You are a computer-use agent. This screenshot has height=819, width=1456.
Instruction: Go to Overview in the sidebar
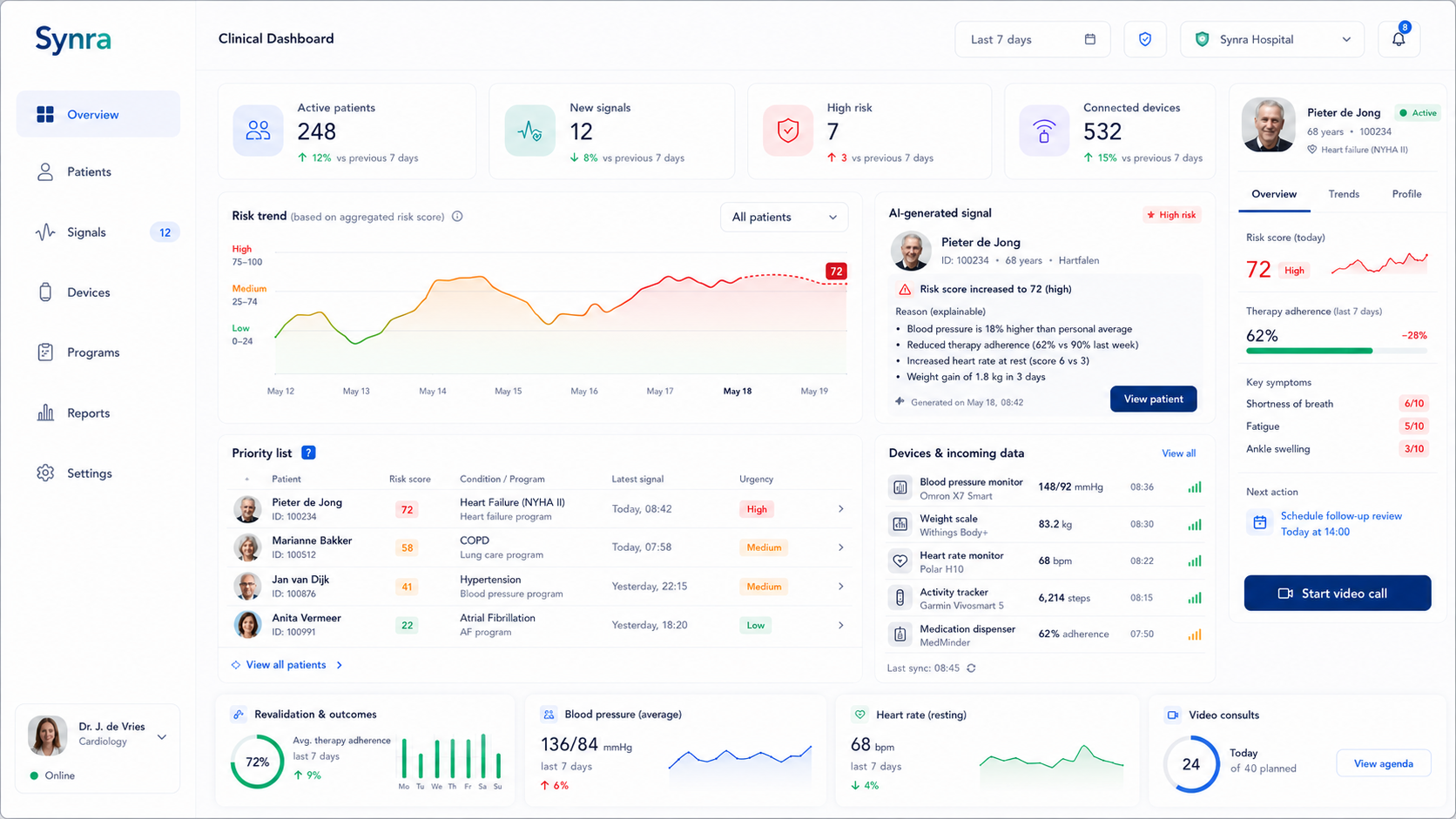98,114
